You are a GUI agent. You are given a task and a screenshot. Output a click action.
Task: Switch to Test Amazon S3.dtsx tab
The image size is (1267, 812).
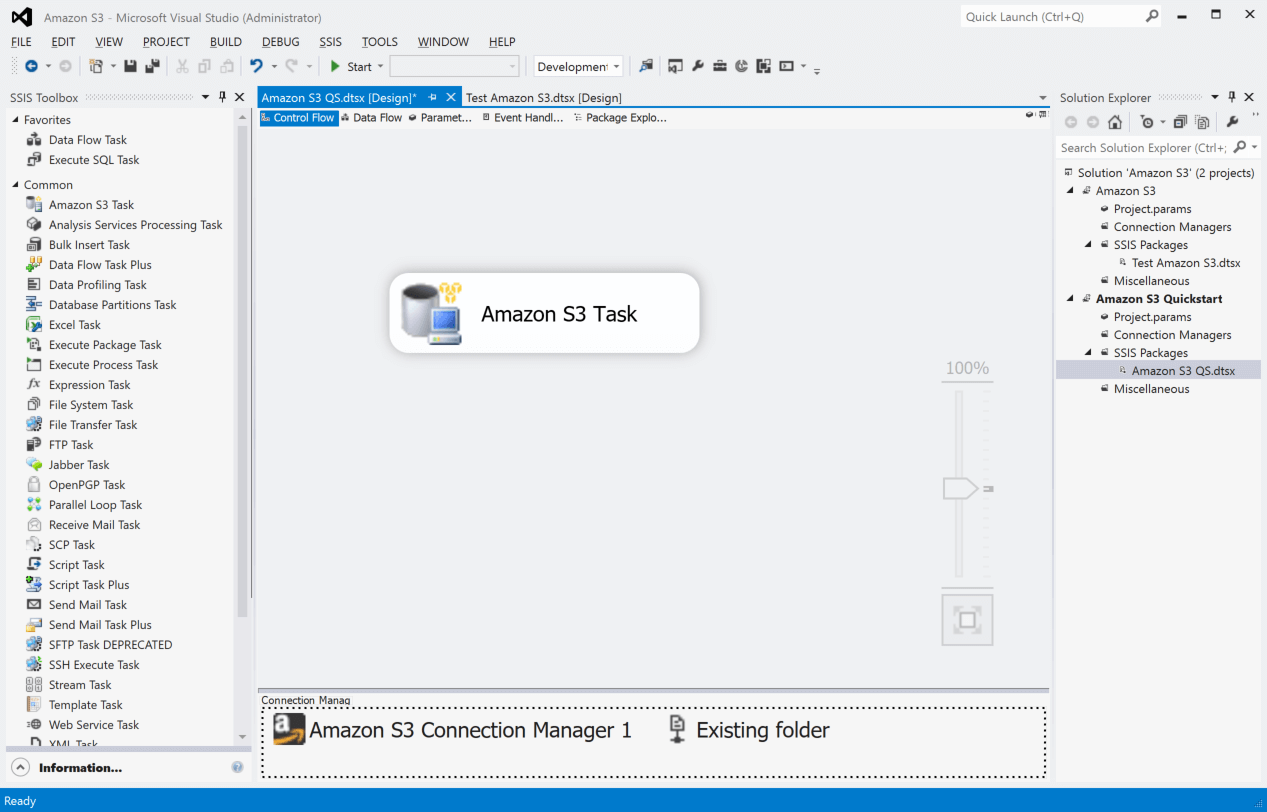click(544, 97)
